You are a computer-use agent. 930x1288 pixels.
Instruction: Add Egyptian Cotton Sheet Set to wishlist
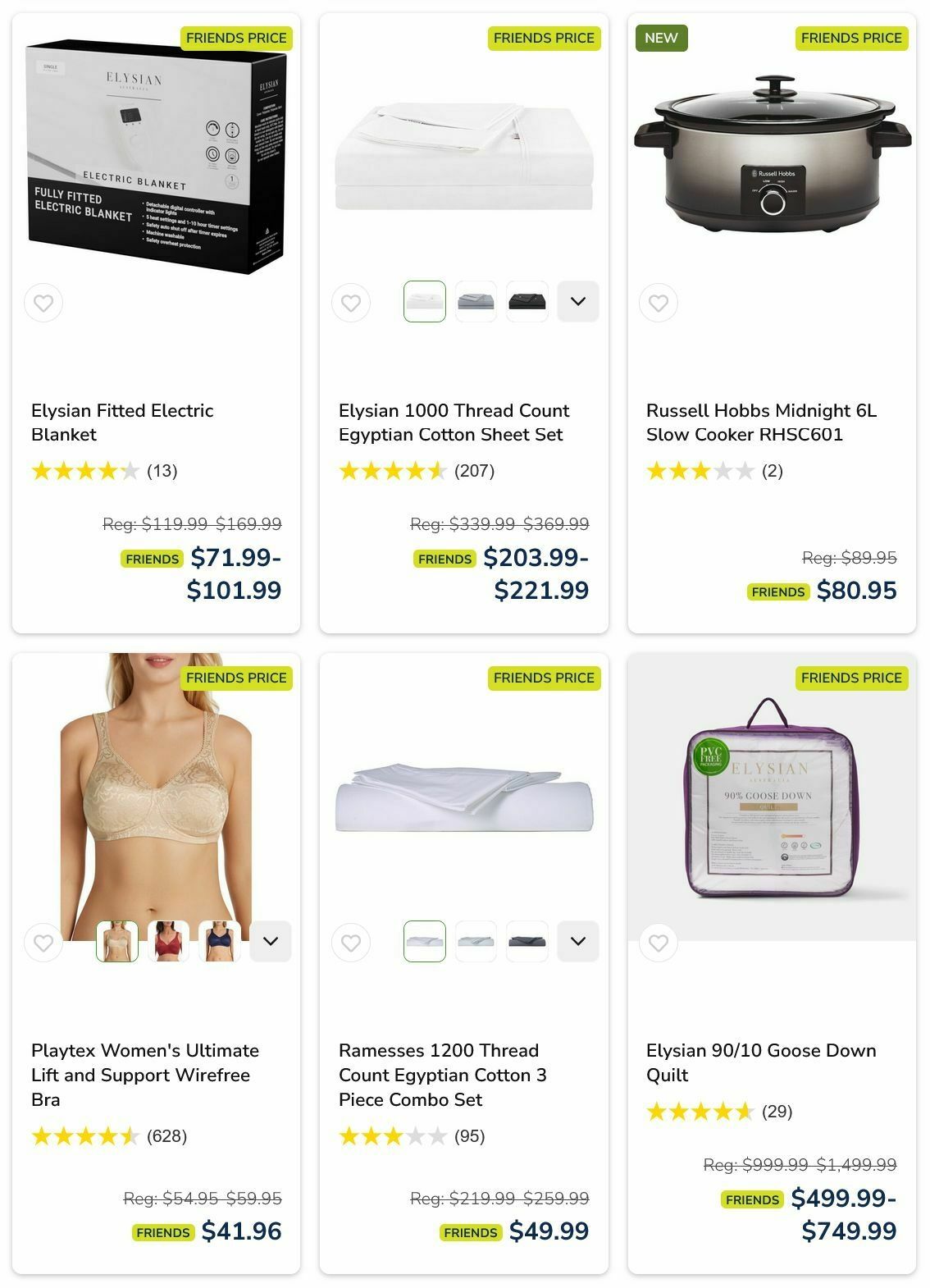[x=351, y=303]
